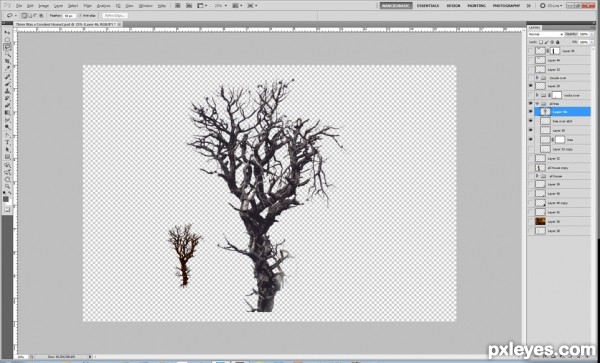Toggle the Anti-alias checkbox
The image size is (600, 363).
click(x=81, y=15)
